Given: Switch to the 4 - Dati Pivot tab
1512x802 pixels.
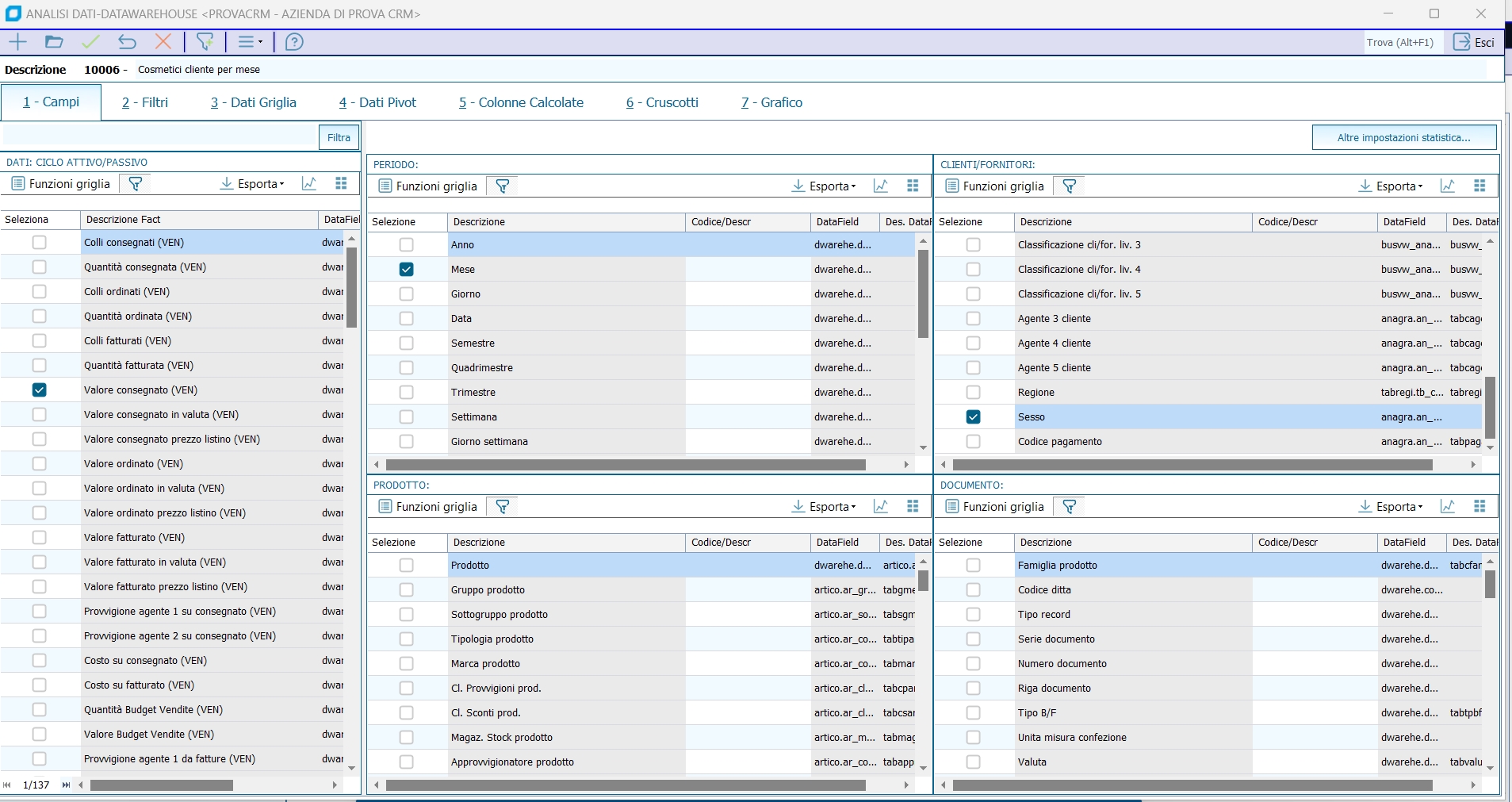Looking at the screenshot, I should click(377, 102).
